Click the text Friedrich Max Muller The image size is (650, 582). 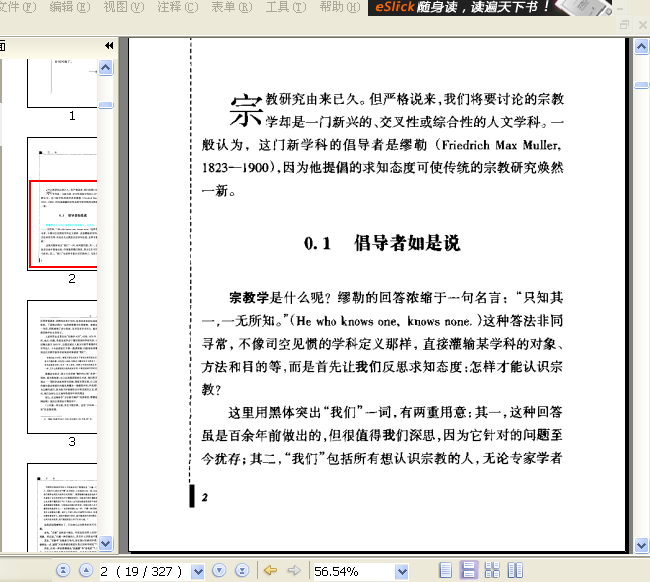tap(501, 146)
